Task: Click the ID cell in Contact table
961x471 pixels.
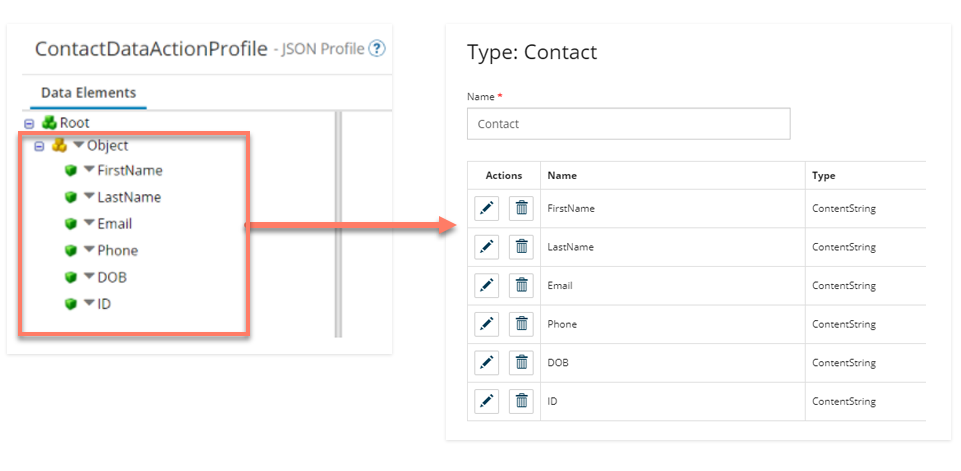Action: pos(672,402)
